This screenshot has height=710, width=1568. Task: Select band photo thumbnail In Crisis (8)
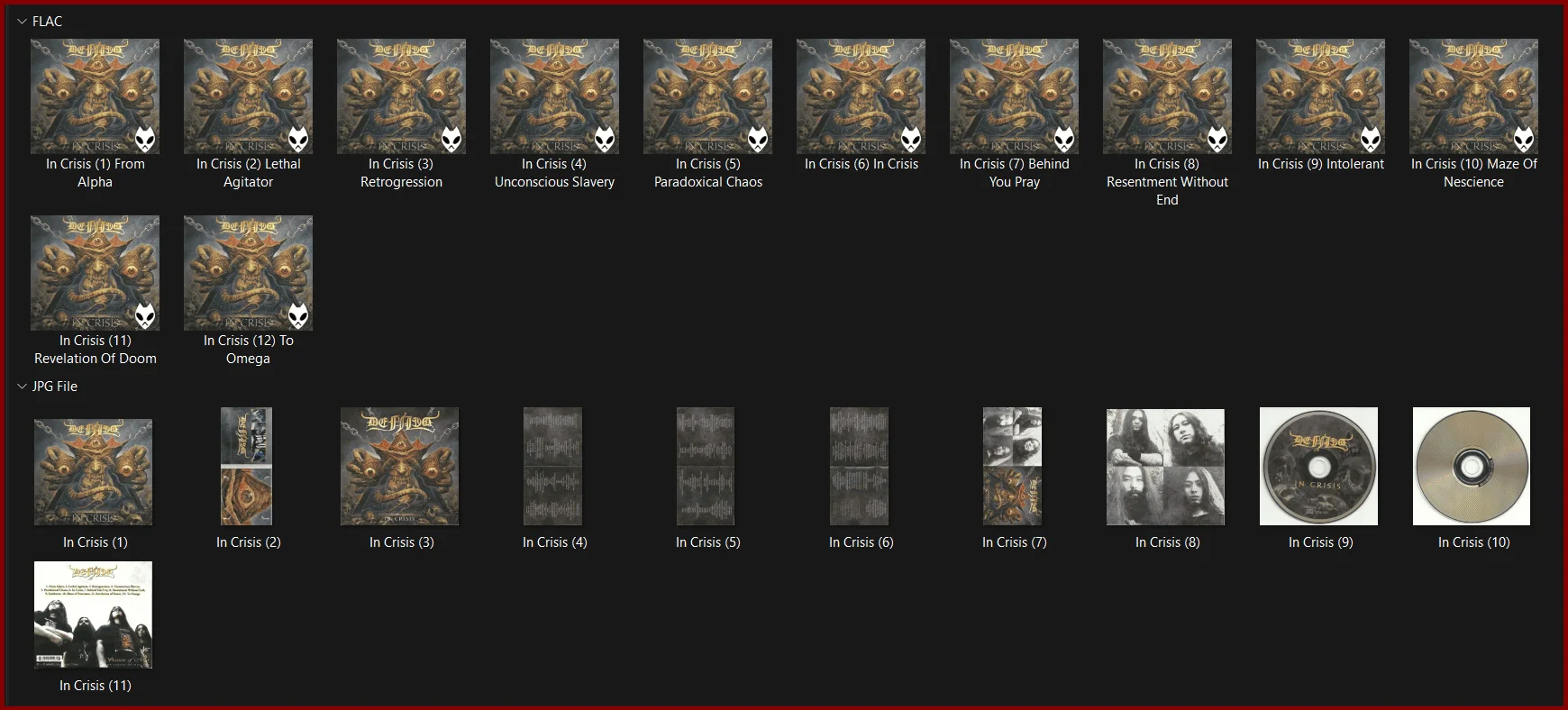point(1166,467)
